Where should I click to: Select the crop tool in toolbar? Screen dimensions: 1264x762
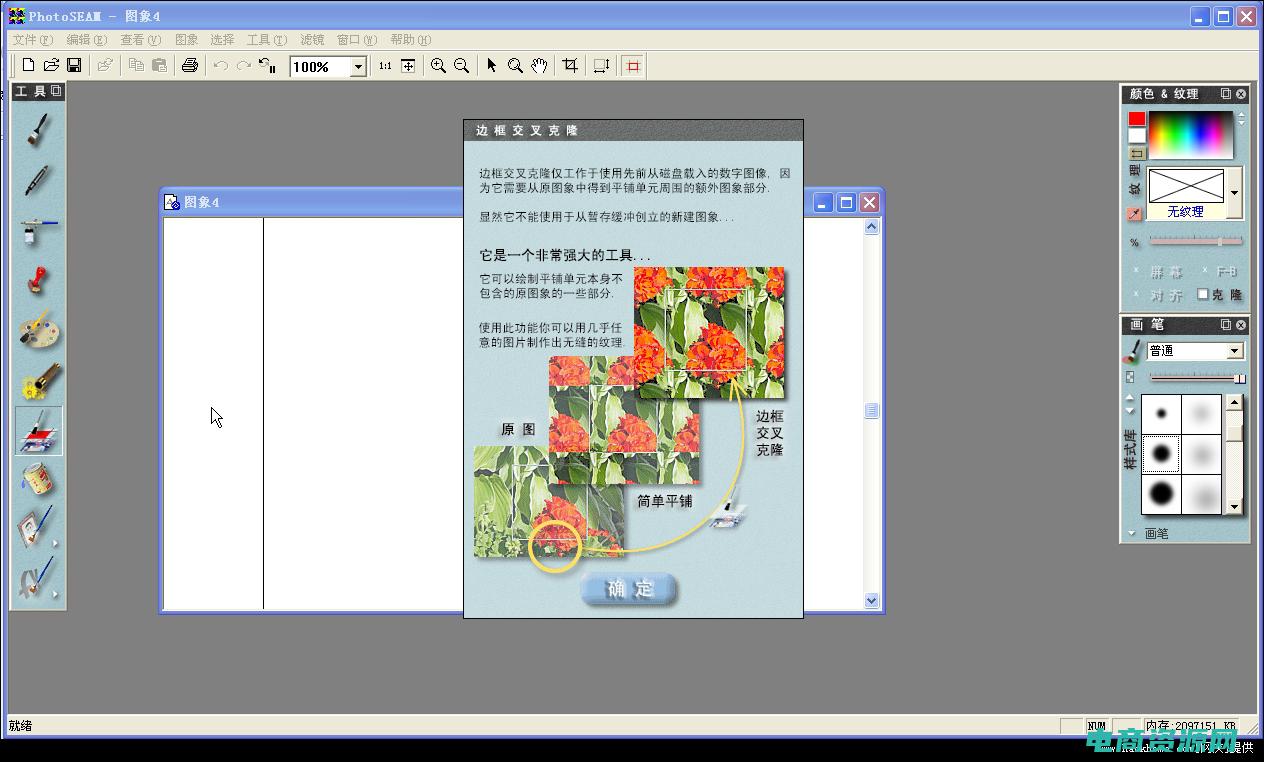tap(570, 66)
